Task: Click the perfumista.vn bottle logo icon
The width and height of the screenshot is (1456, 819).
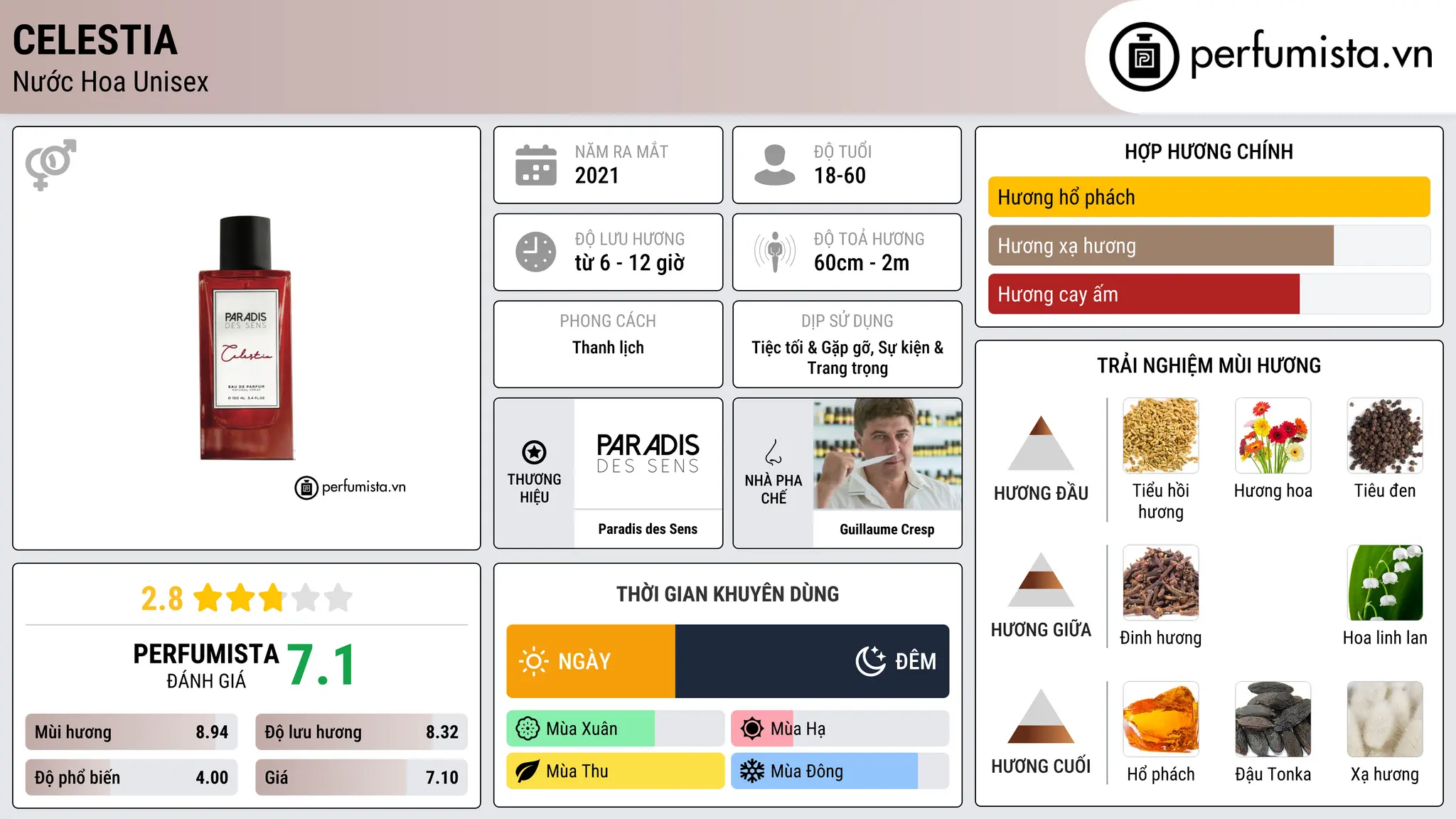Action: click(1144, 57)
